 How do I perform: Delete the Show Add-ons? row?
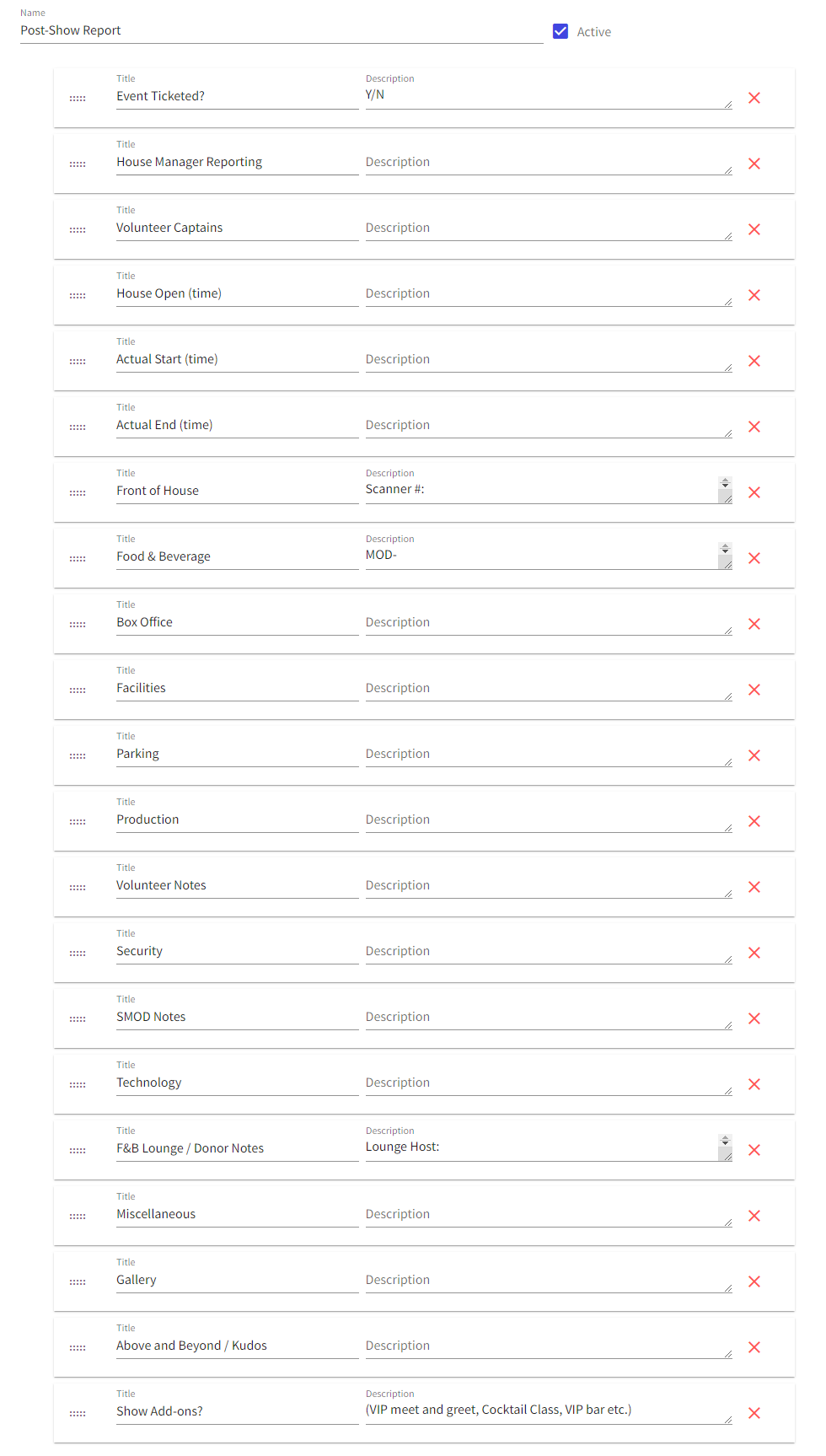pos(754,1413)
